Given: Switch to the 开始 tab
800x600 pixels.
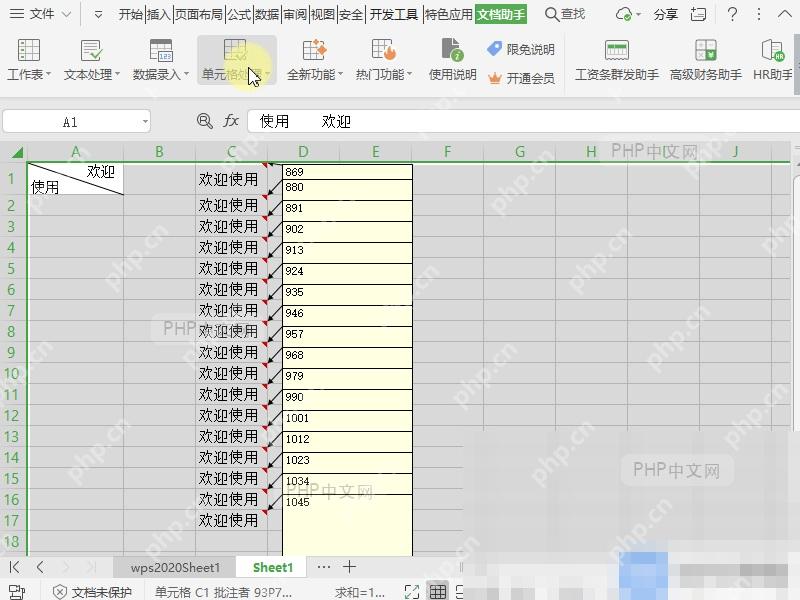Looking at the screenshot, I should pyautogui.click(x=131, y=14).
